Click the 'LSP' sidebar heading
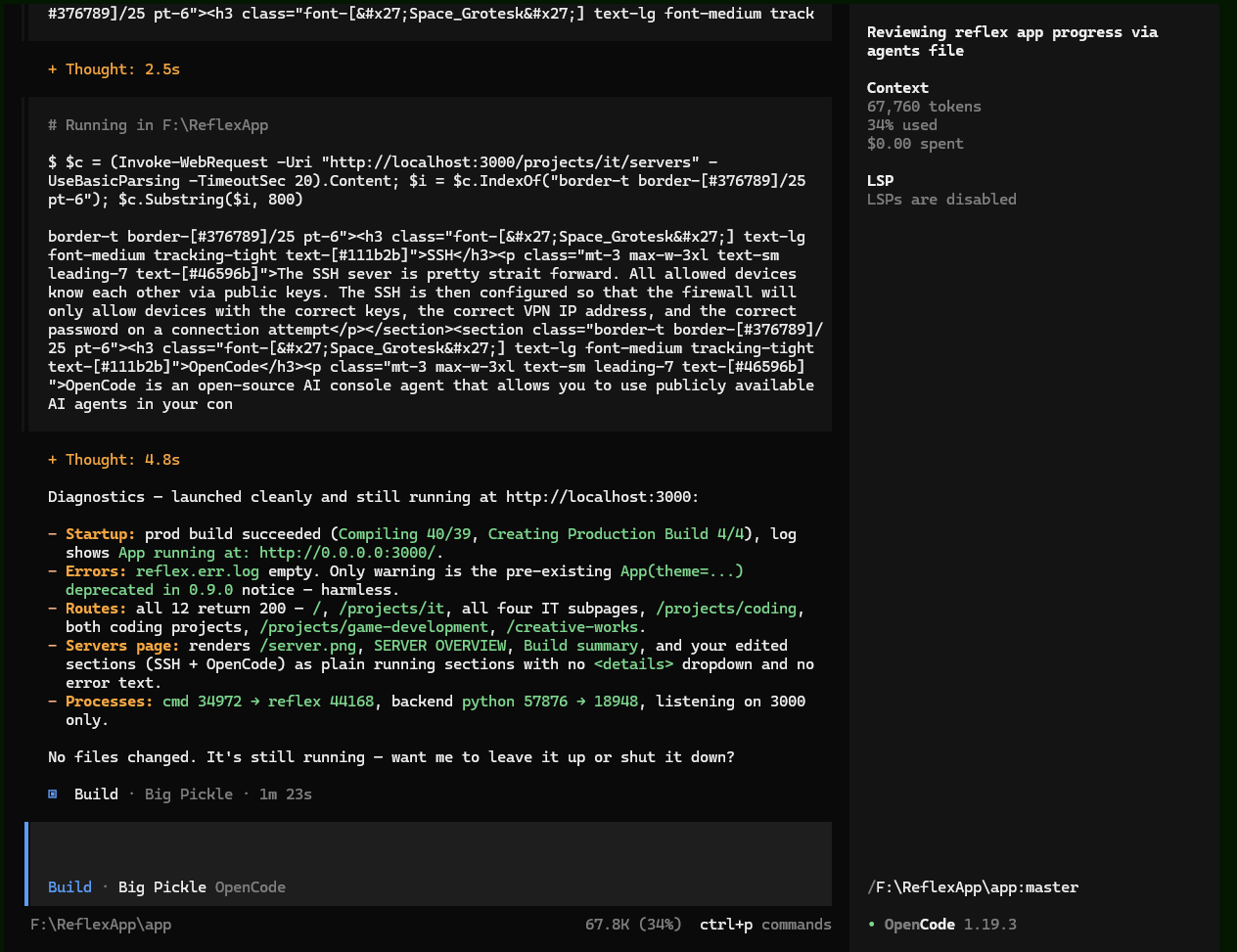Image resolution: width=1237 pixels, height=952 pixels. pyautogui.click(x=880, y=181)
